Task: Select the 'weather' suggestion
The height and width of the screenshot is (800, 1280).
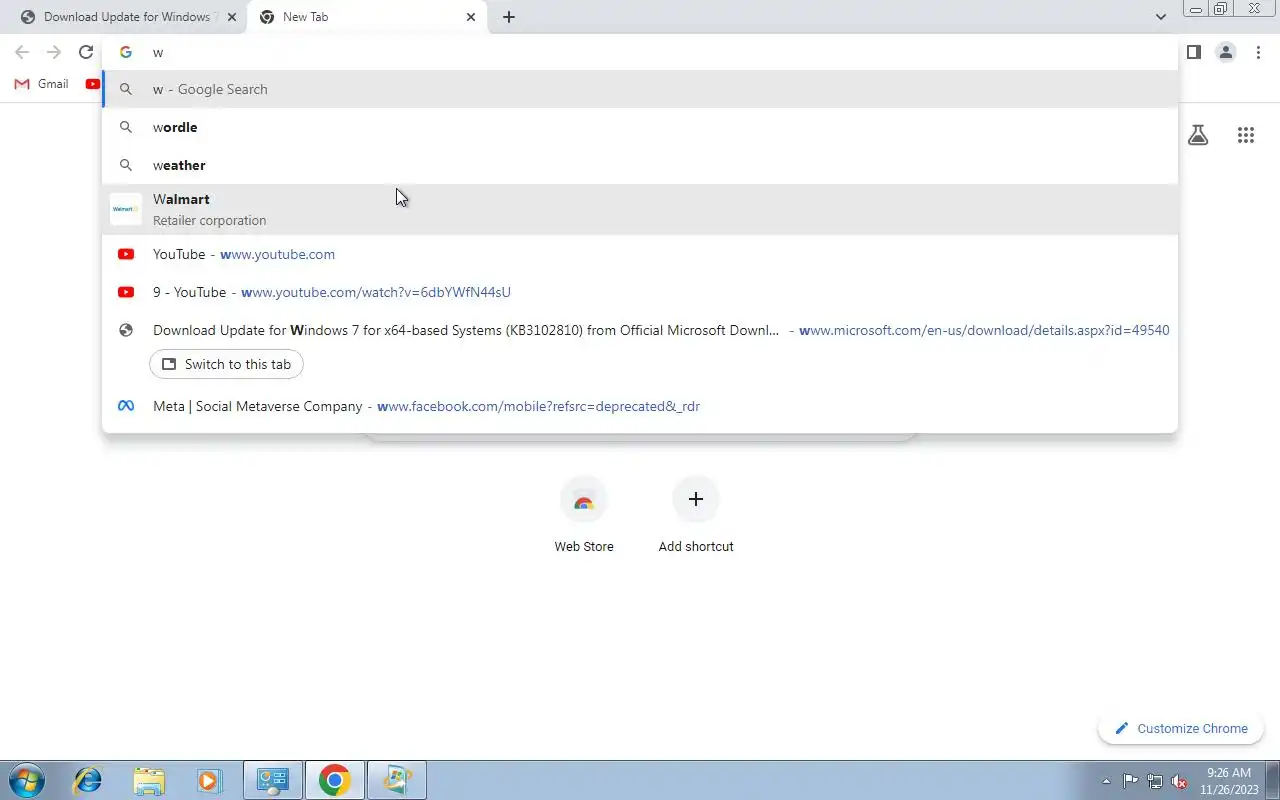Action: (x=640, y=165)
